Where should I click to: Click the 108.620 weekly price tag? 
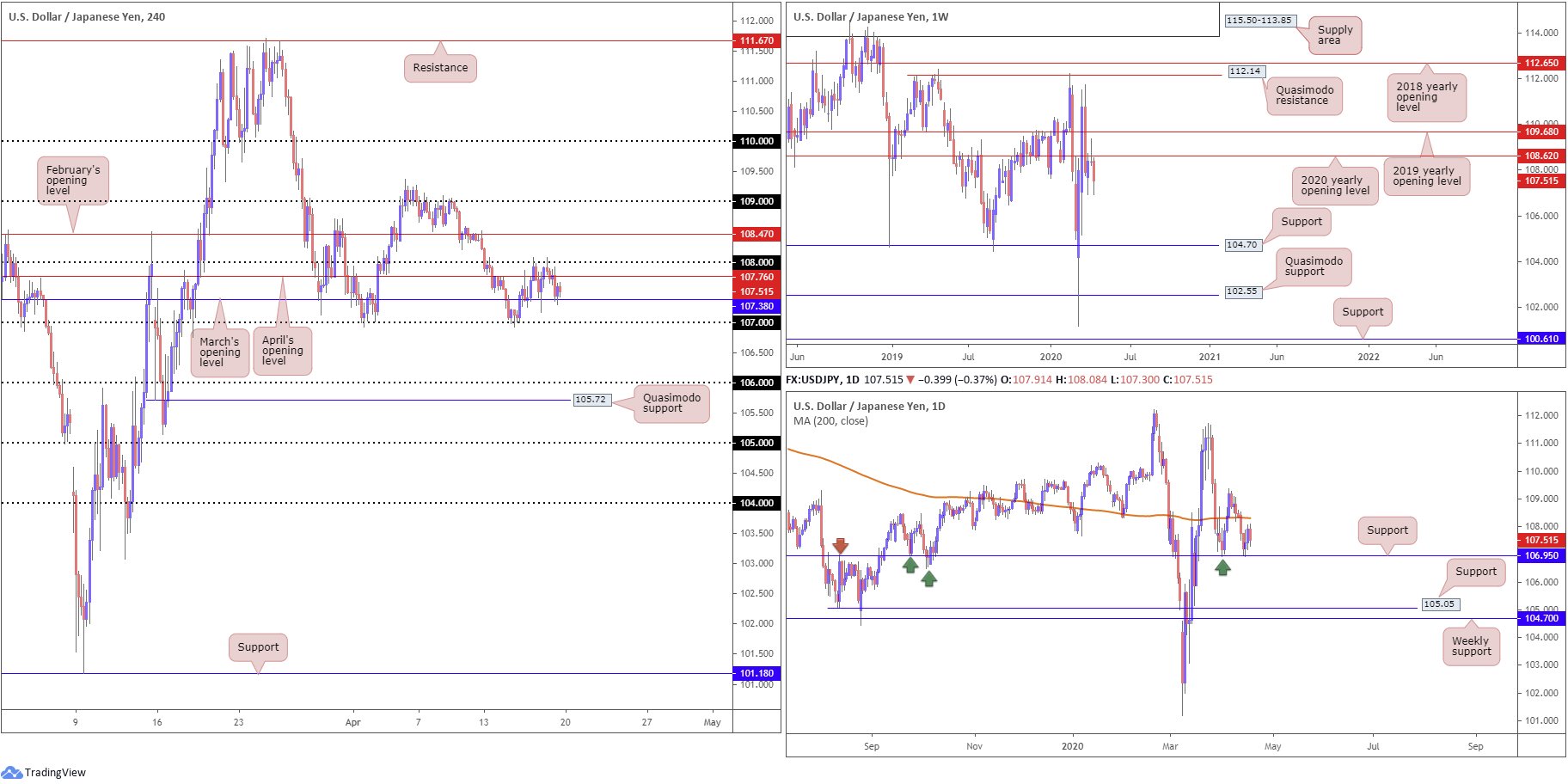[1541, 156]
